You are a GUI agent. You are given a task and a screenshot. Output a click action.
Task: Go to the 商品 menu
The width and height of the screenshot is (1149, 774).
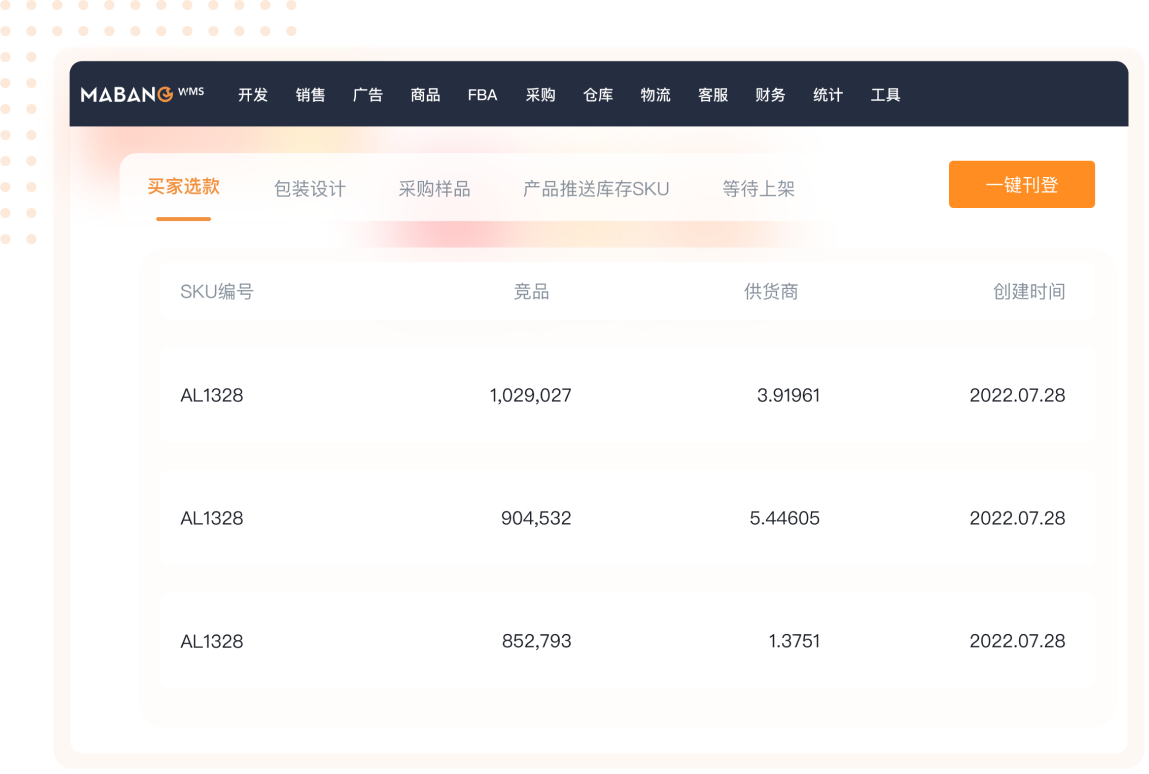(425, 95)
